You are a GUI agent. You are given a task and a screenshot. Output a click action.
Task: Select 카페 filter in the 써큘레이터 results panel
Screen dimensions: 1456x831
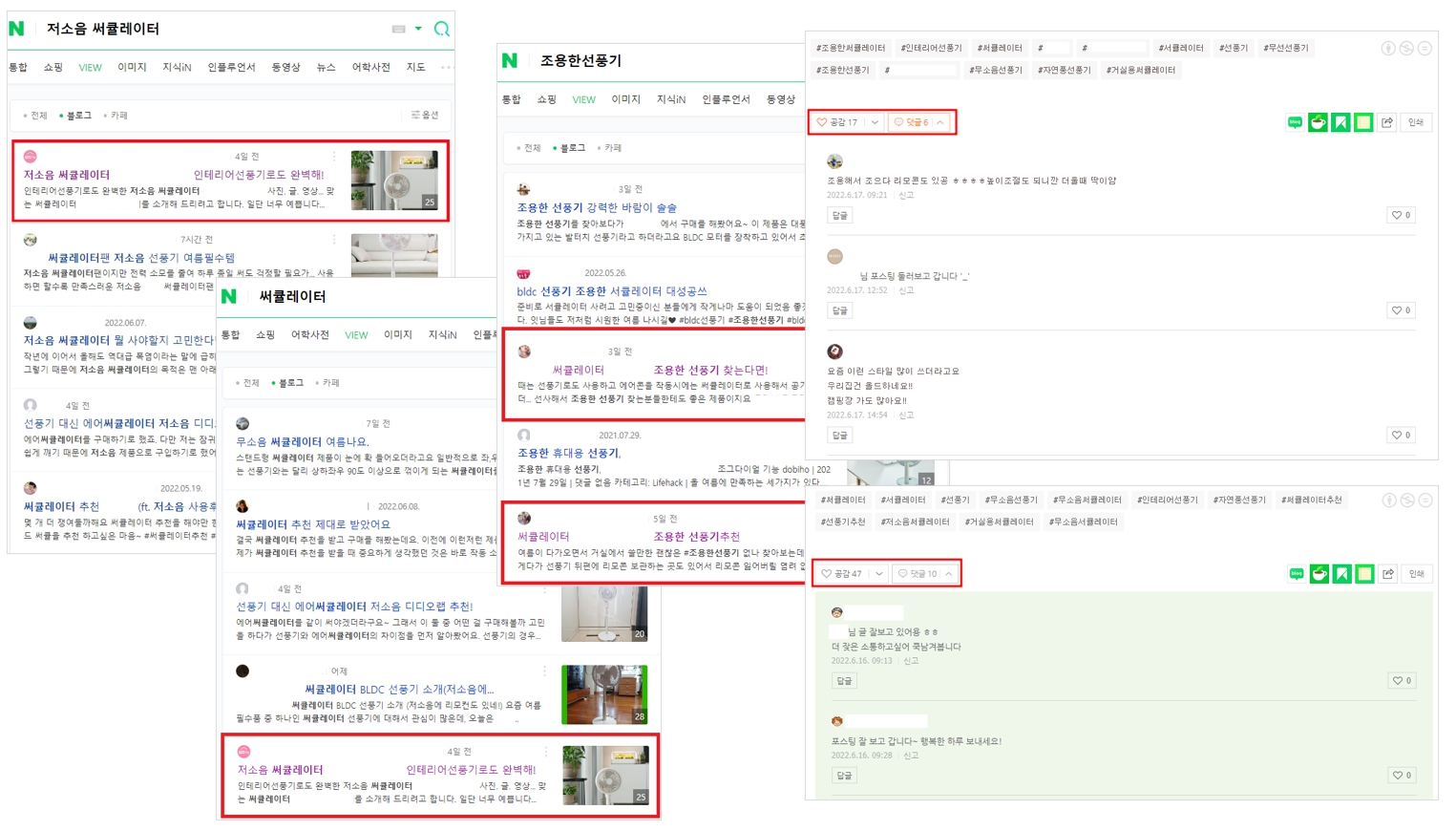click(327, 383)
